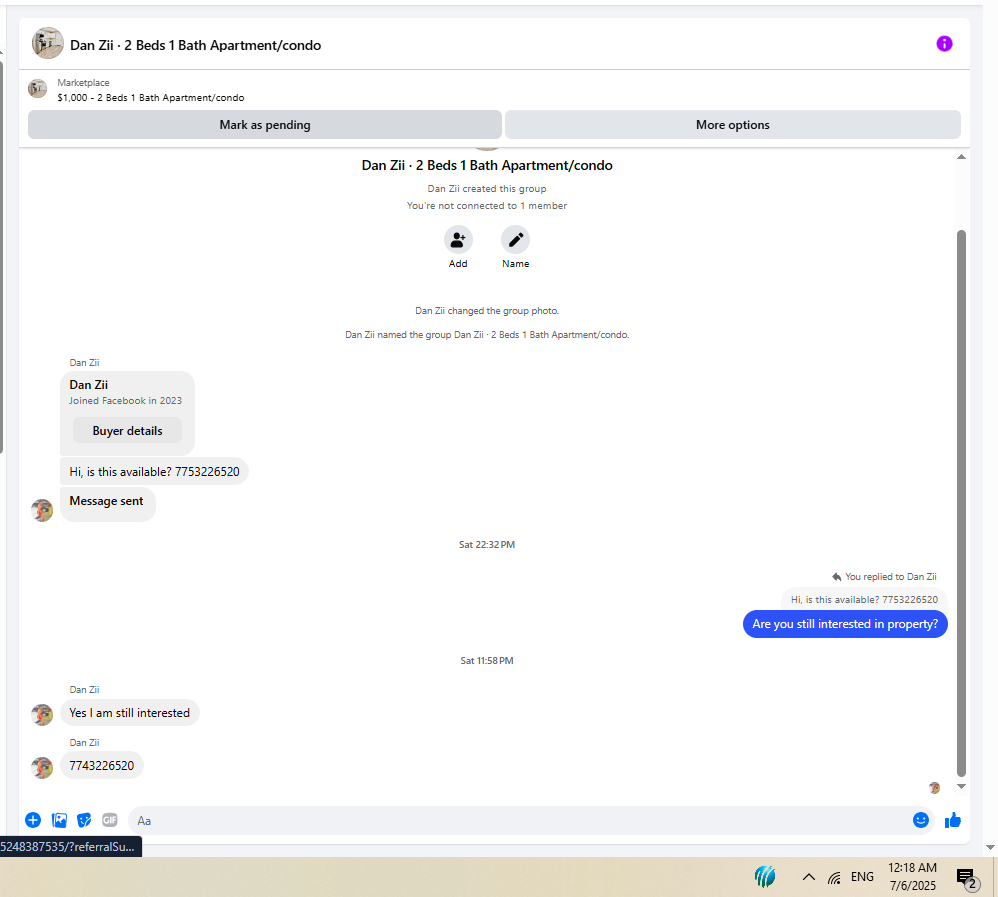The width and height of the screenshot is (998, 897).
Task: Show hidden system tray icons chevron
Action: point(808,877)
